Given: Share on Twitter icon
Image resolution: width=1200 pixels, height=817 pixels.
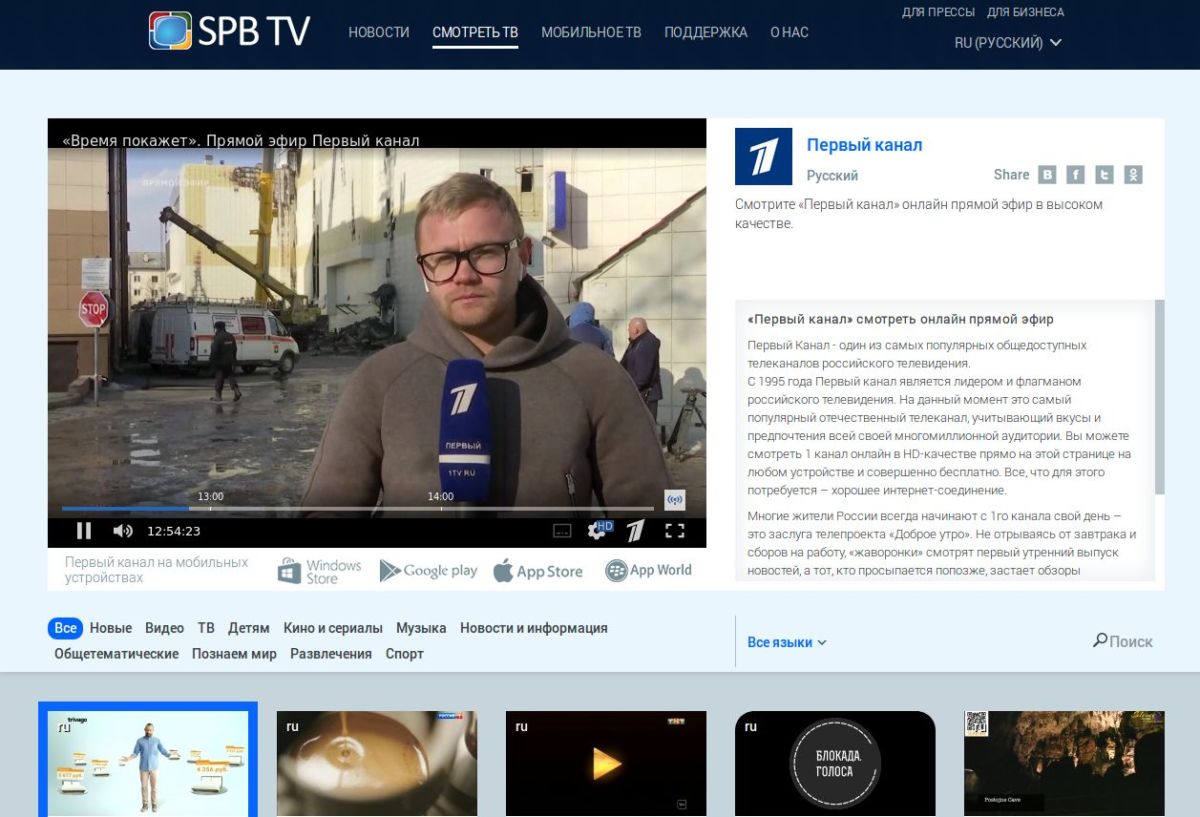Looking at the screenshot, I should click(1104, 175).
